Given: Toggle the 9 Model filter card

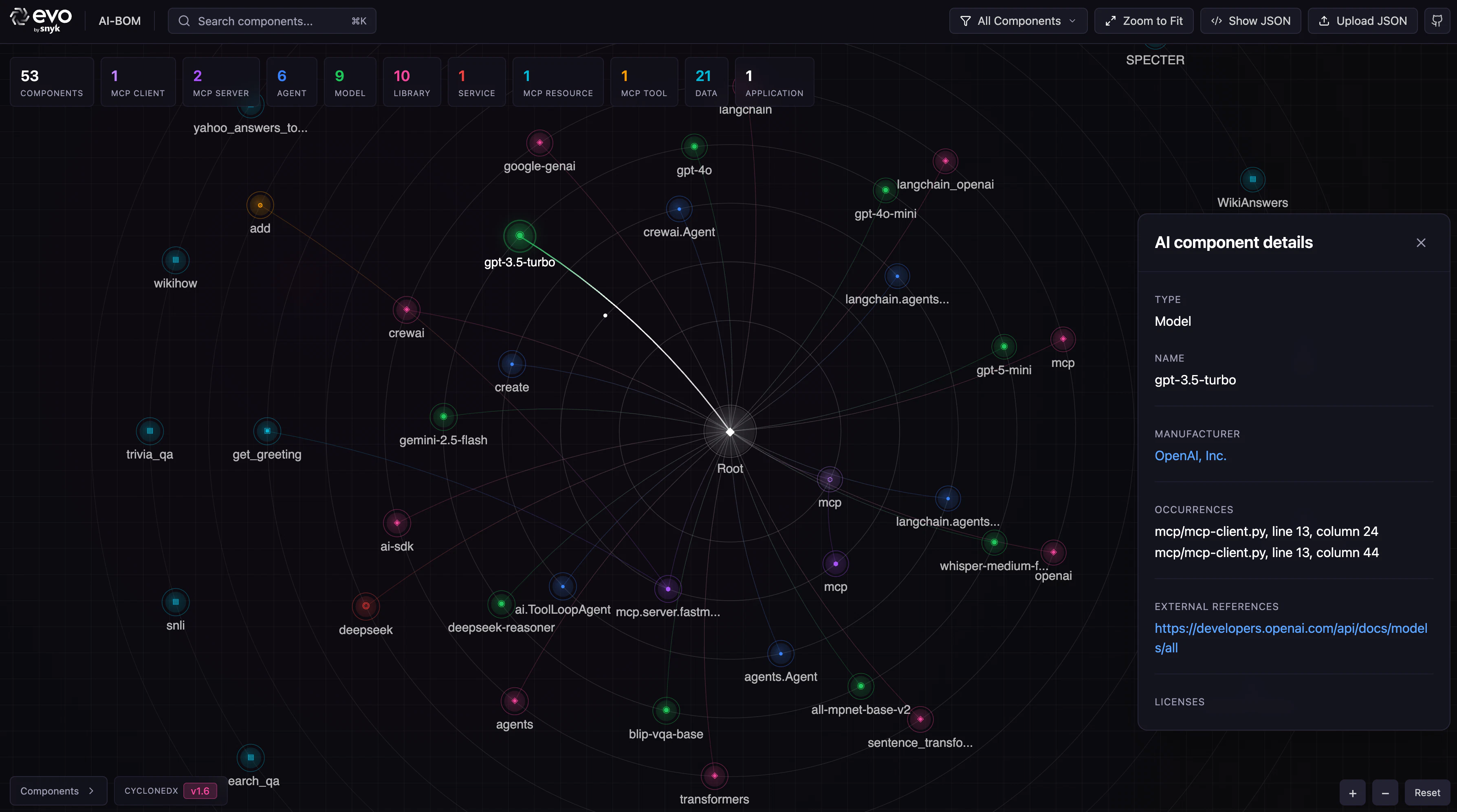Looking at the screenshot, I should tap(350, 82).
